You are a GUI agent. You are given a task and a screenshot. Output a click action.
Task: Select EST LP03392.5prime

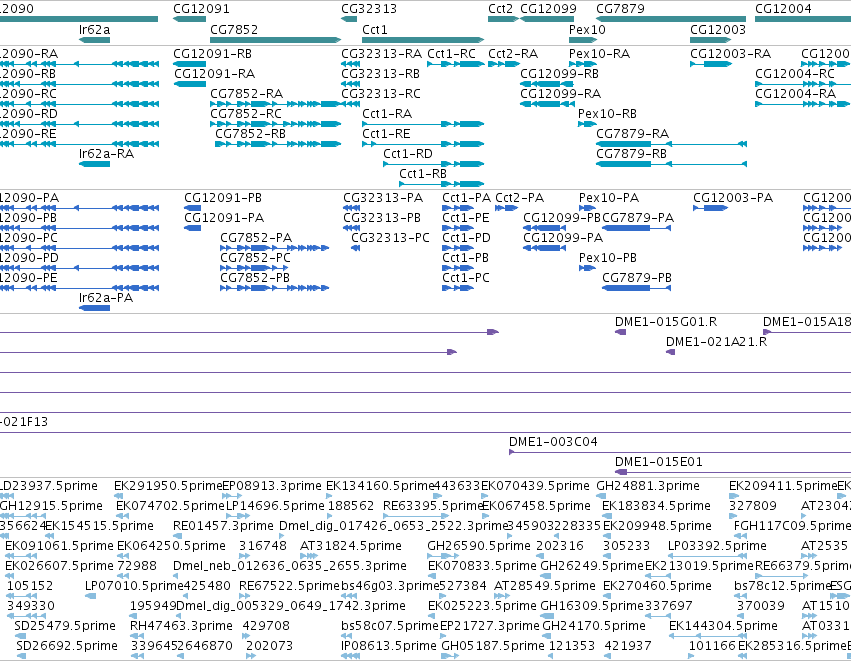point(707,556)
